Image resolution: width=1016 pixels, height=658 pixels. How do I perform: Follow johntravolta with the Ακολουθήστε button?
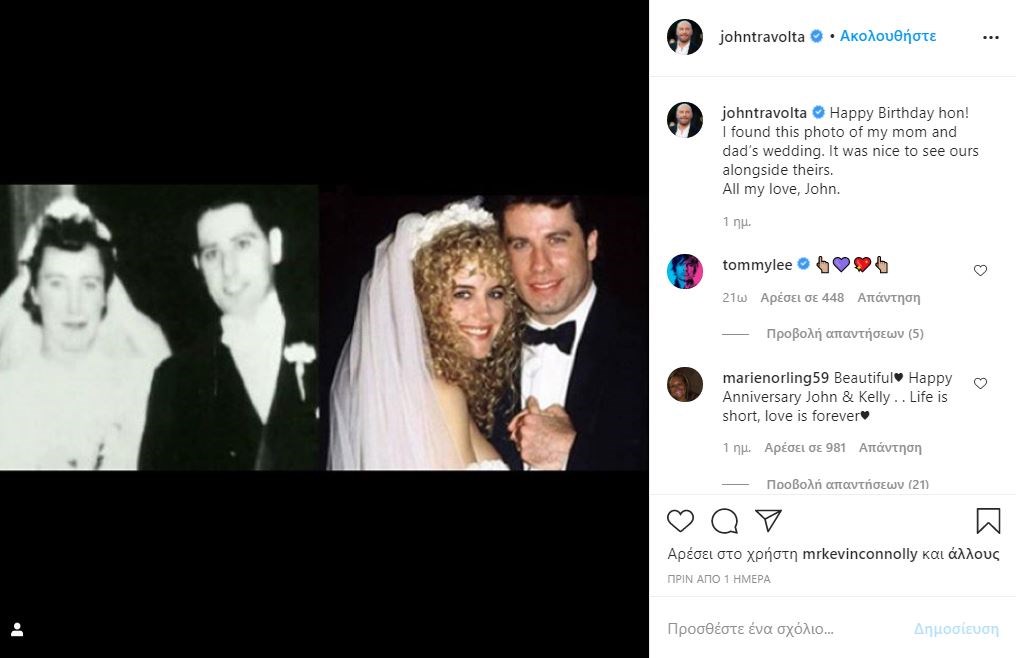tap(887, 36)
